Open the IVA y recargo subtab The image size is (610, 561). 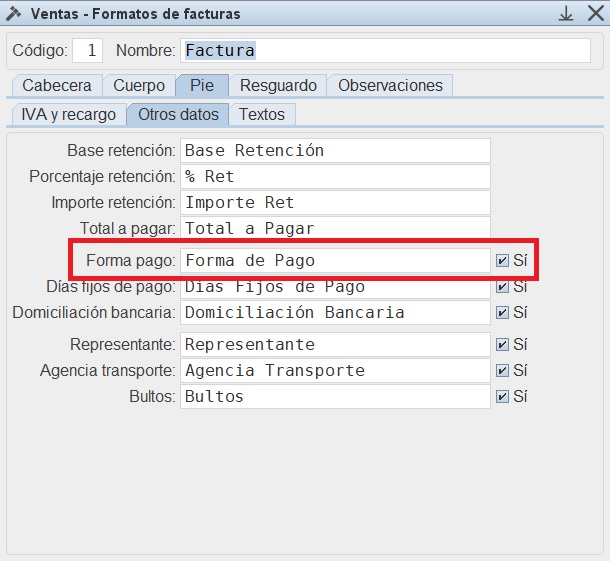pyautogui.click(x=68, y=115)
